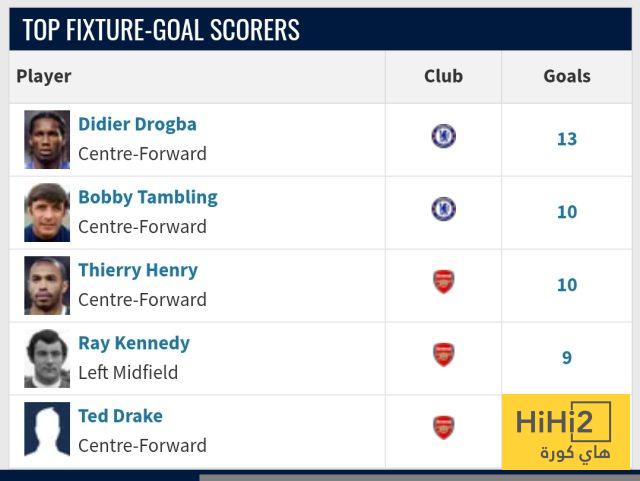Click the HiHi2 watermark logo
The width and height of the screenshot is (640, 481).
pos(565,432)
